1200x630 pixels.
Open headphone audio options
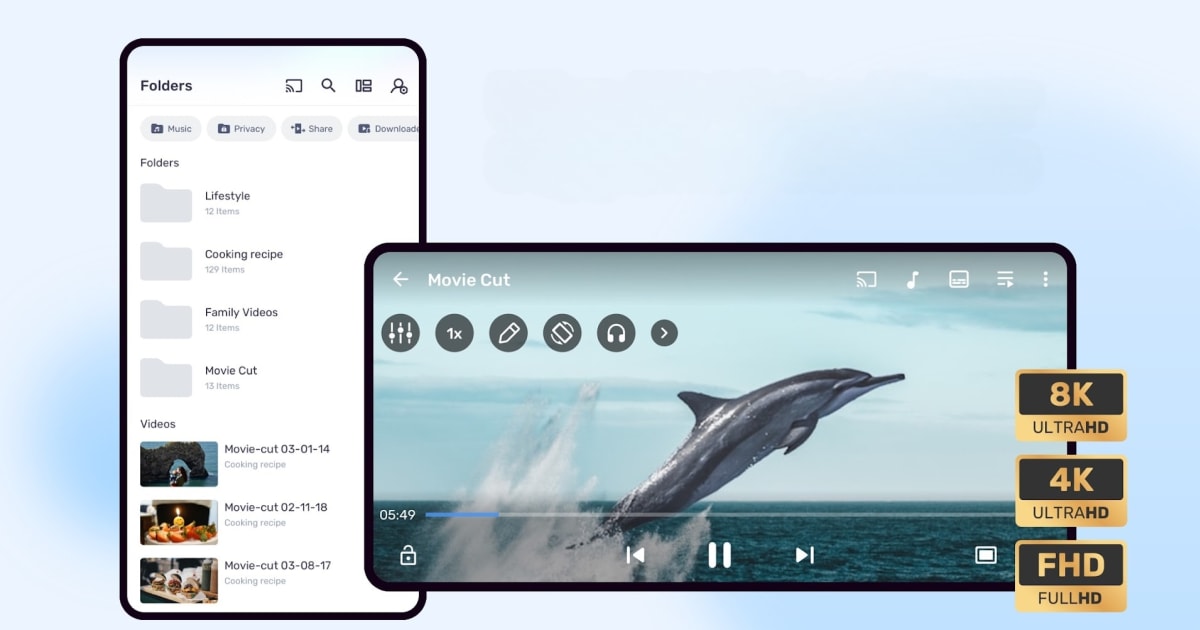click(x=616, y=333)
